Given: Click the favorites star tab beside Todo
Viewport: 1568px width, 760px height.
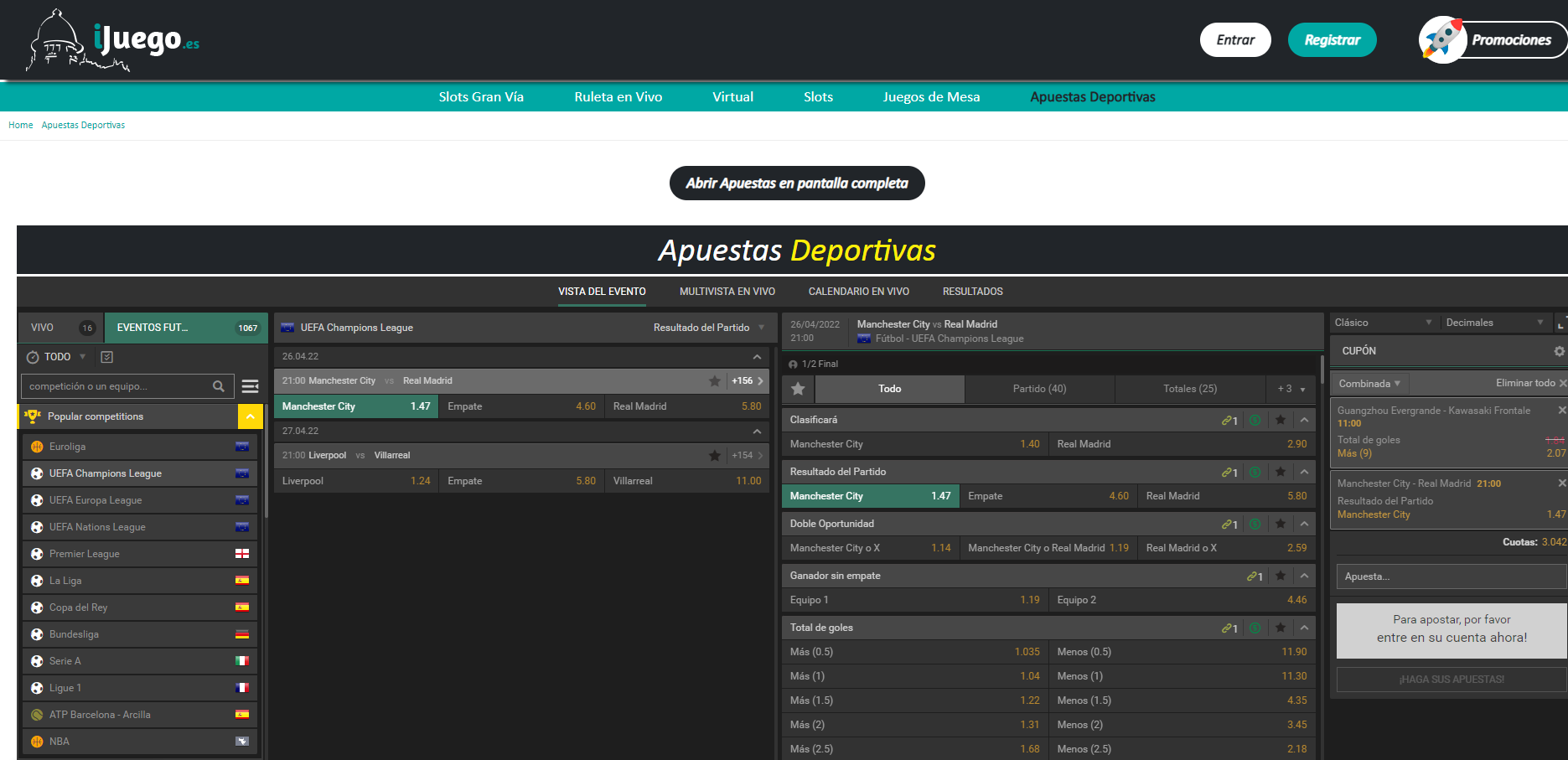Looking at the screenshot, I should coord(798,389).
